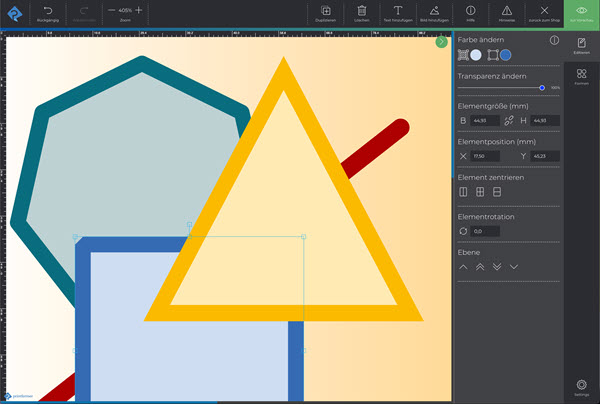
Task: Add text with Text hinzufügen
Action: [x=398, y=14]
